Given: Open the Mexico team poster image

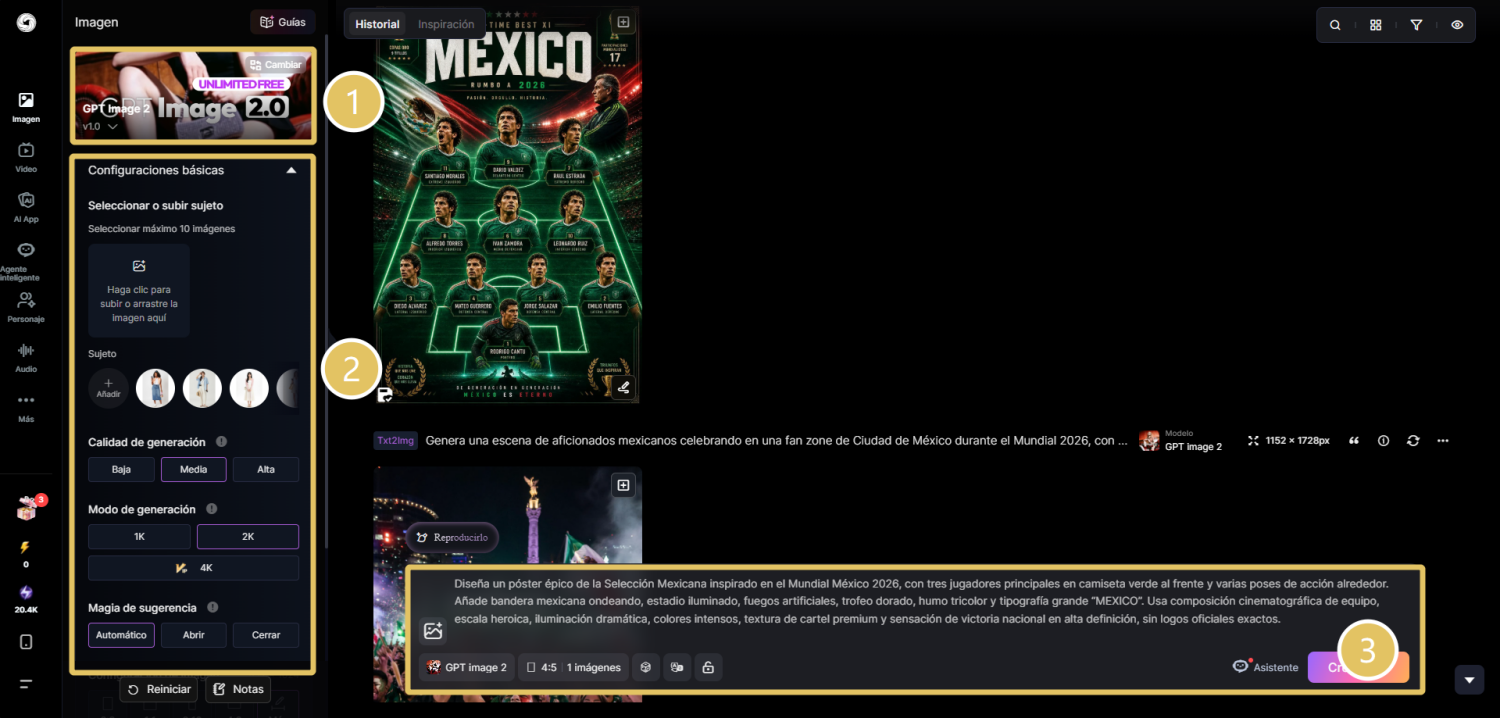Looking at the screenshot, I should pyautogui.click(x=506, y=204).
